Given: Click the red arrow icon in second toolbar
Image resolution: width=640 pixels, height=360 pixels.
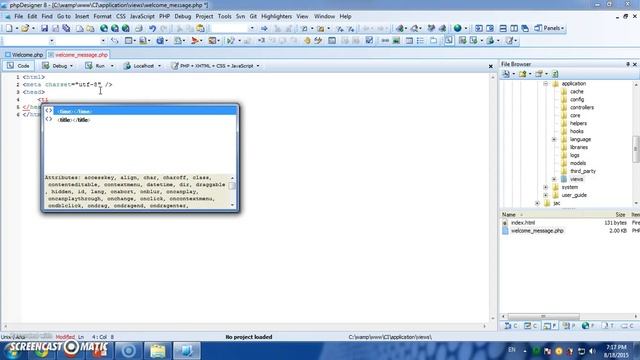Looking at the screenshot, I should click(x=195, y=40).
